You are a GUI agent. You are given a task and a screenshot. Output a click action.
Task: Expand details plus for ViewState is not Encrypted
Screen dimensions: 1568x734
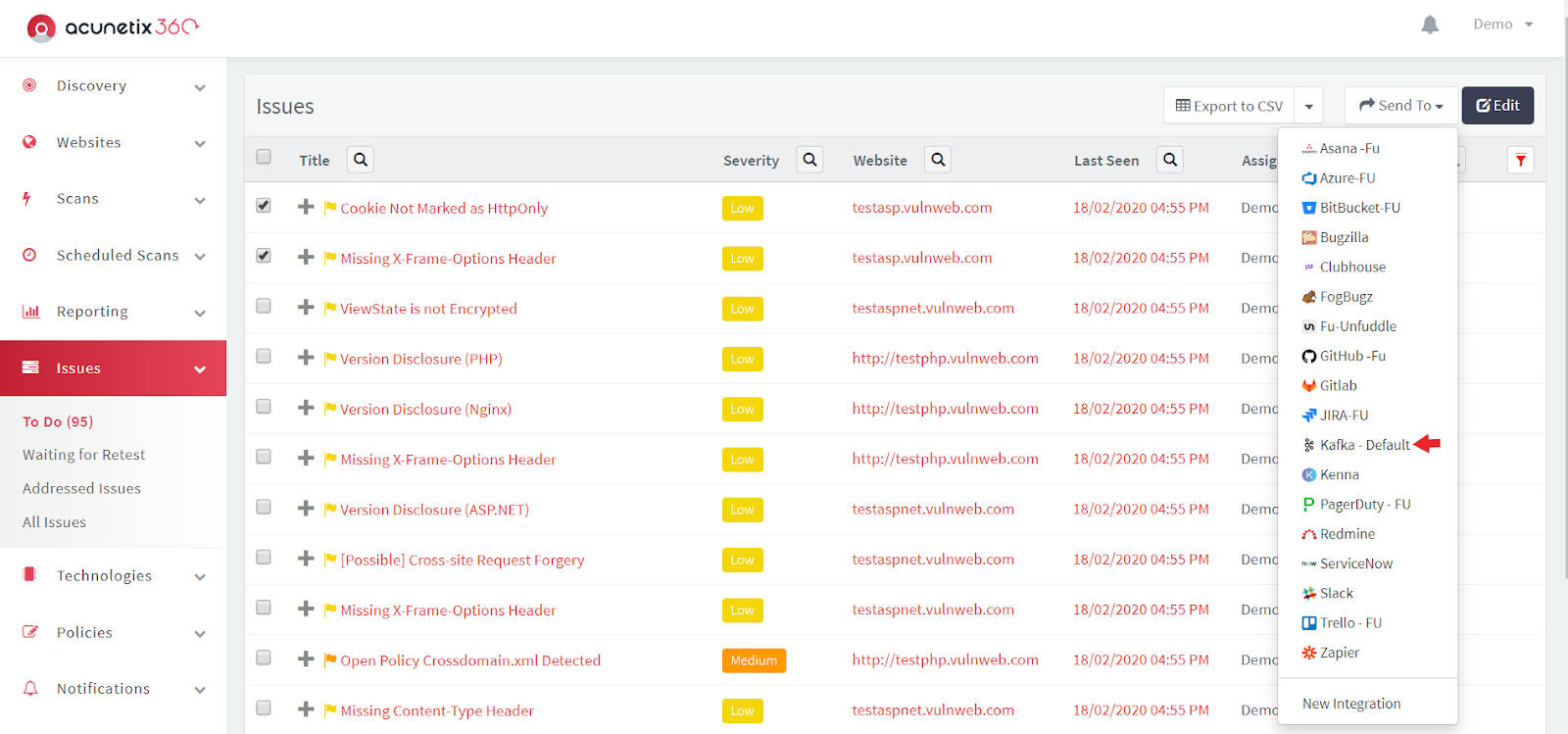pos(306,308)
